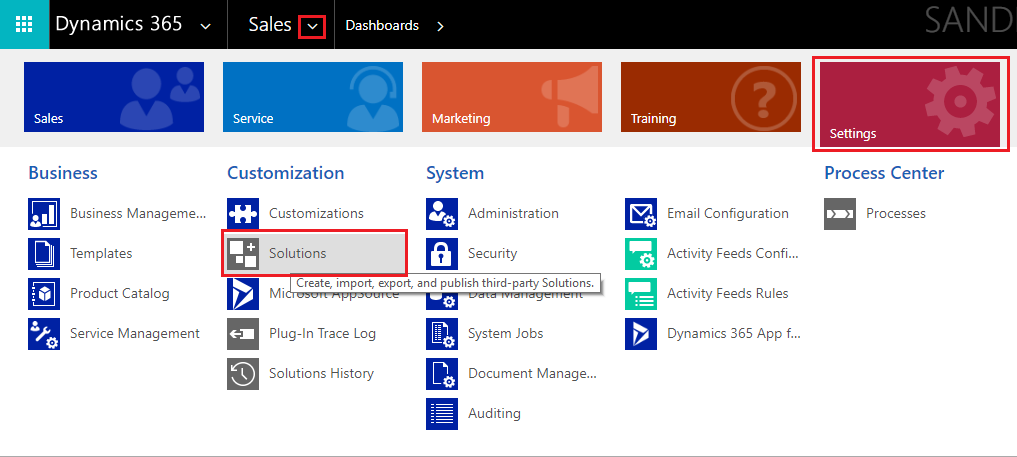Open the Settings tile
The image size is (1017, 457).
910,104
